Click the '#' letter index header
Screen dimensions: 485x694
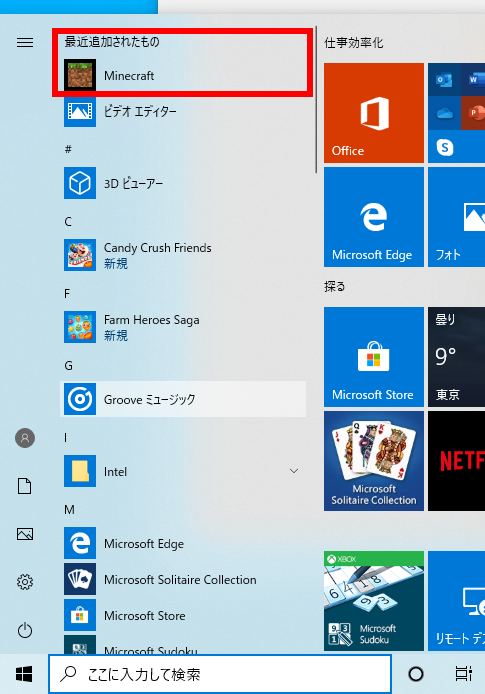(68, 149)
